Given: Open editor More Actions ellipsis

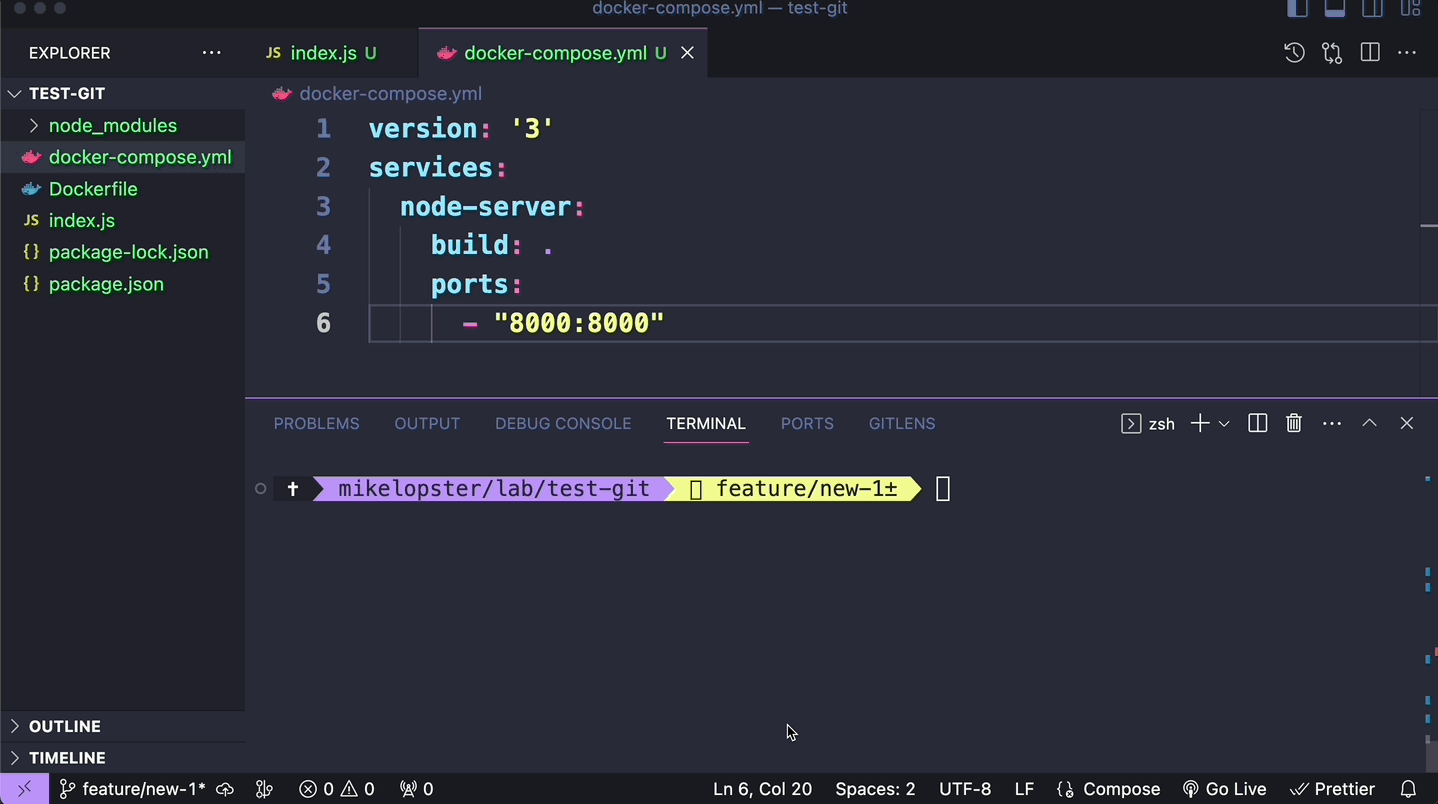Looking at the screenshot, I should tap(1407, 53).
